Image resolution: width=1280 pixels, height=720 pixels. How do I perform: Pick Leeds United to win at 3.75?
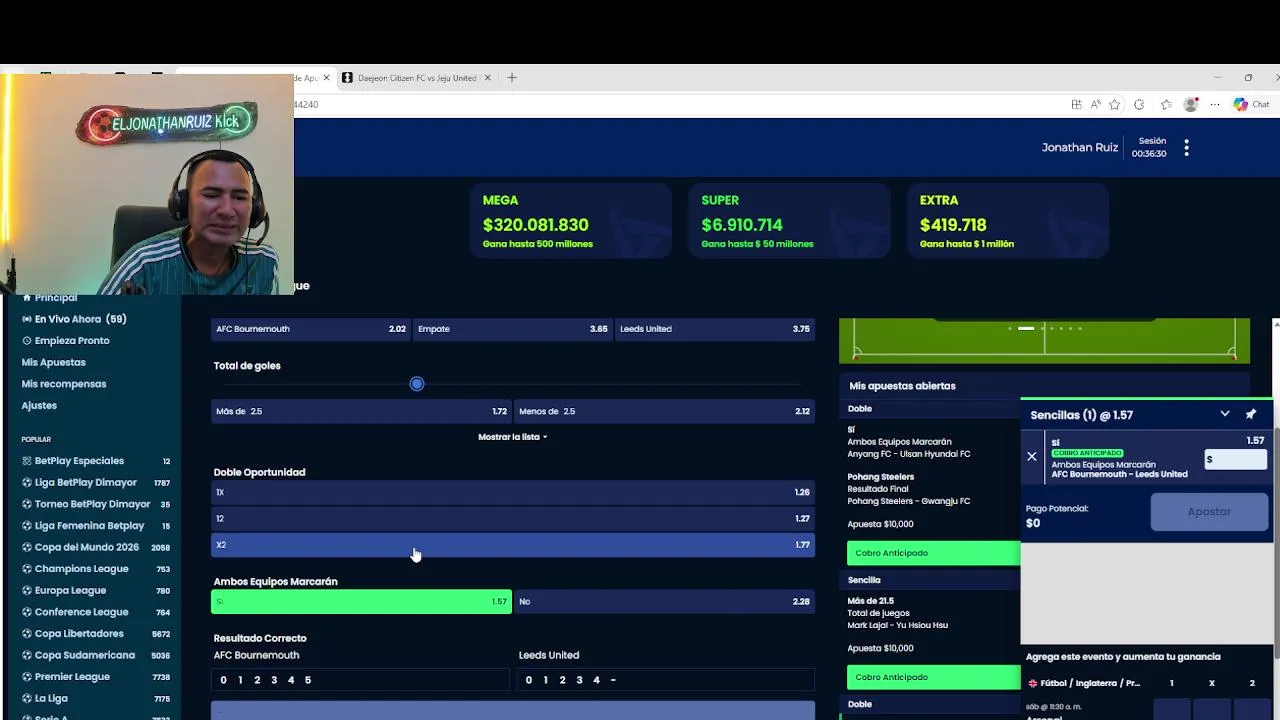[x=714, y=329]
